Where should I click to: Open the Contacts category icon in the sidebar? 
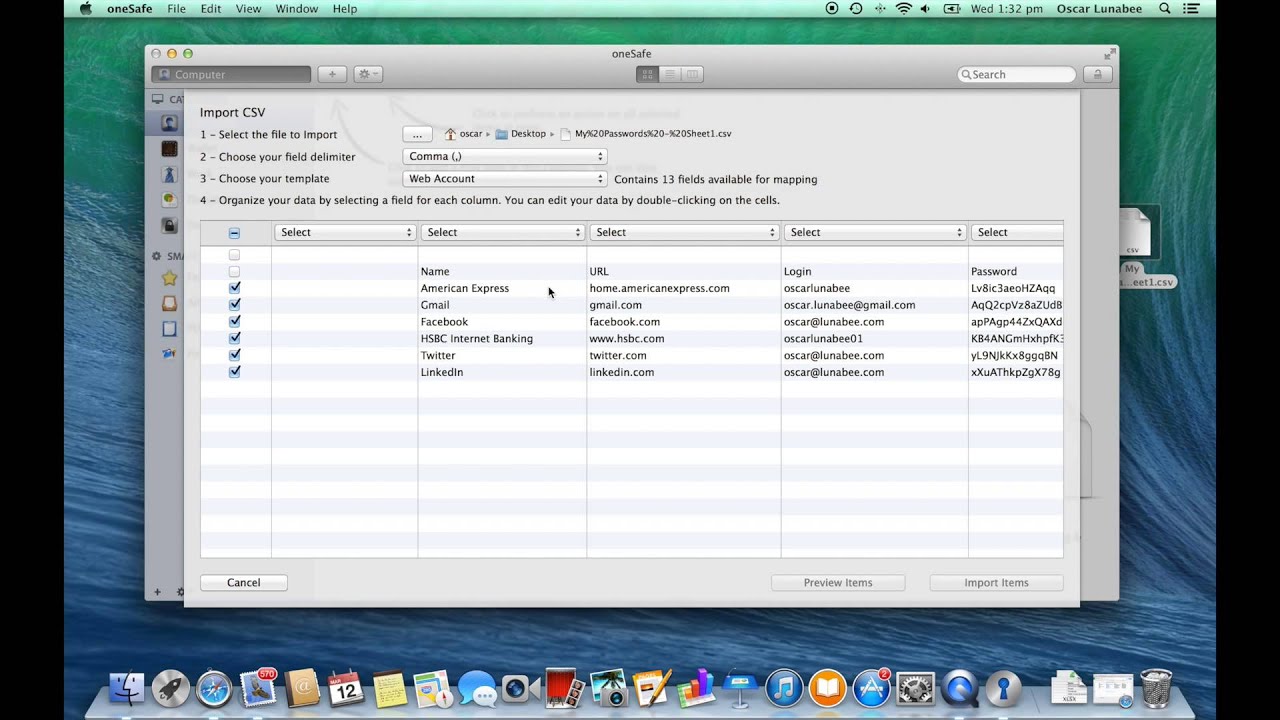point(169,124)
